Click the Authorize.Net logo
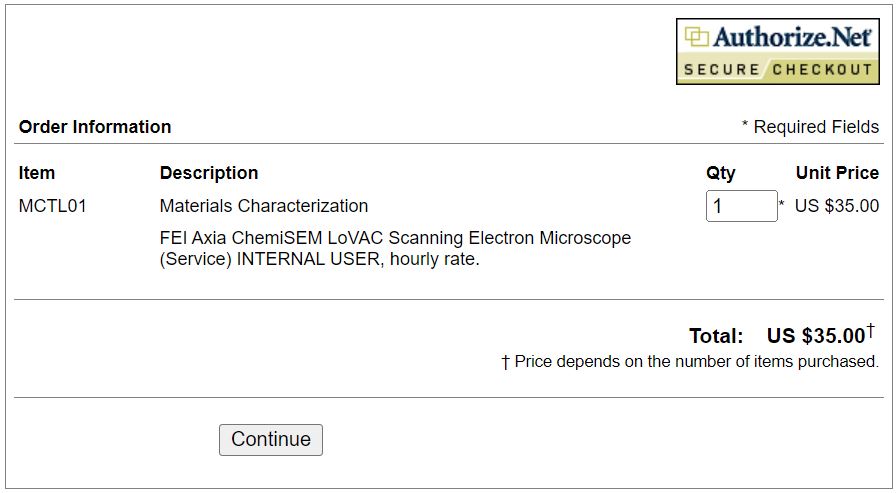896x493 pixels. pos(777,38)
